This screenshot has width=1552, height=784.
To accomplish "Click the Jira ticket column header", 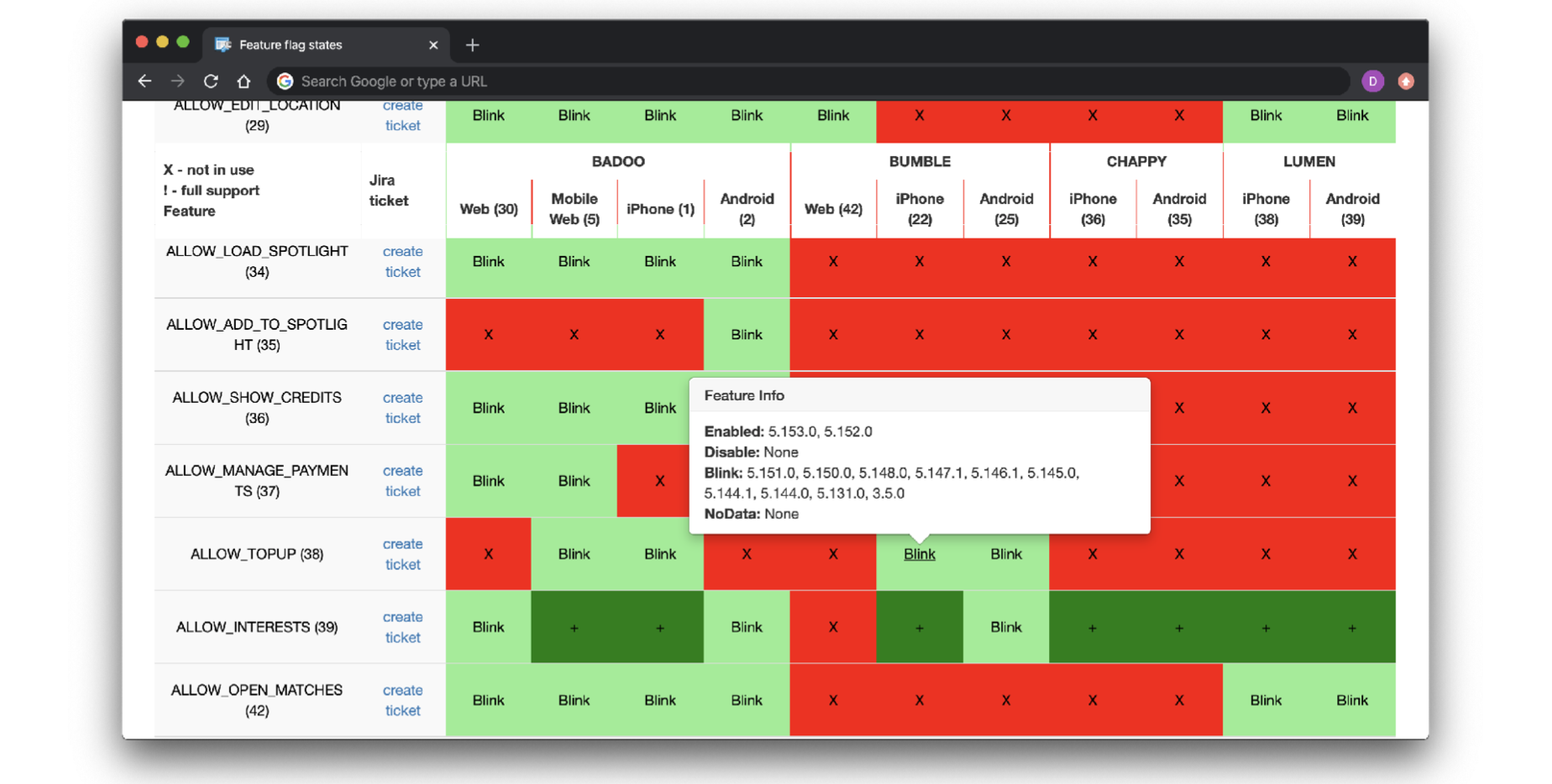I will pos(389,191).
